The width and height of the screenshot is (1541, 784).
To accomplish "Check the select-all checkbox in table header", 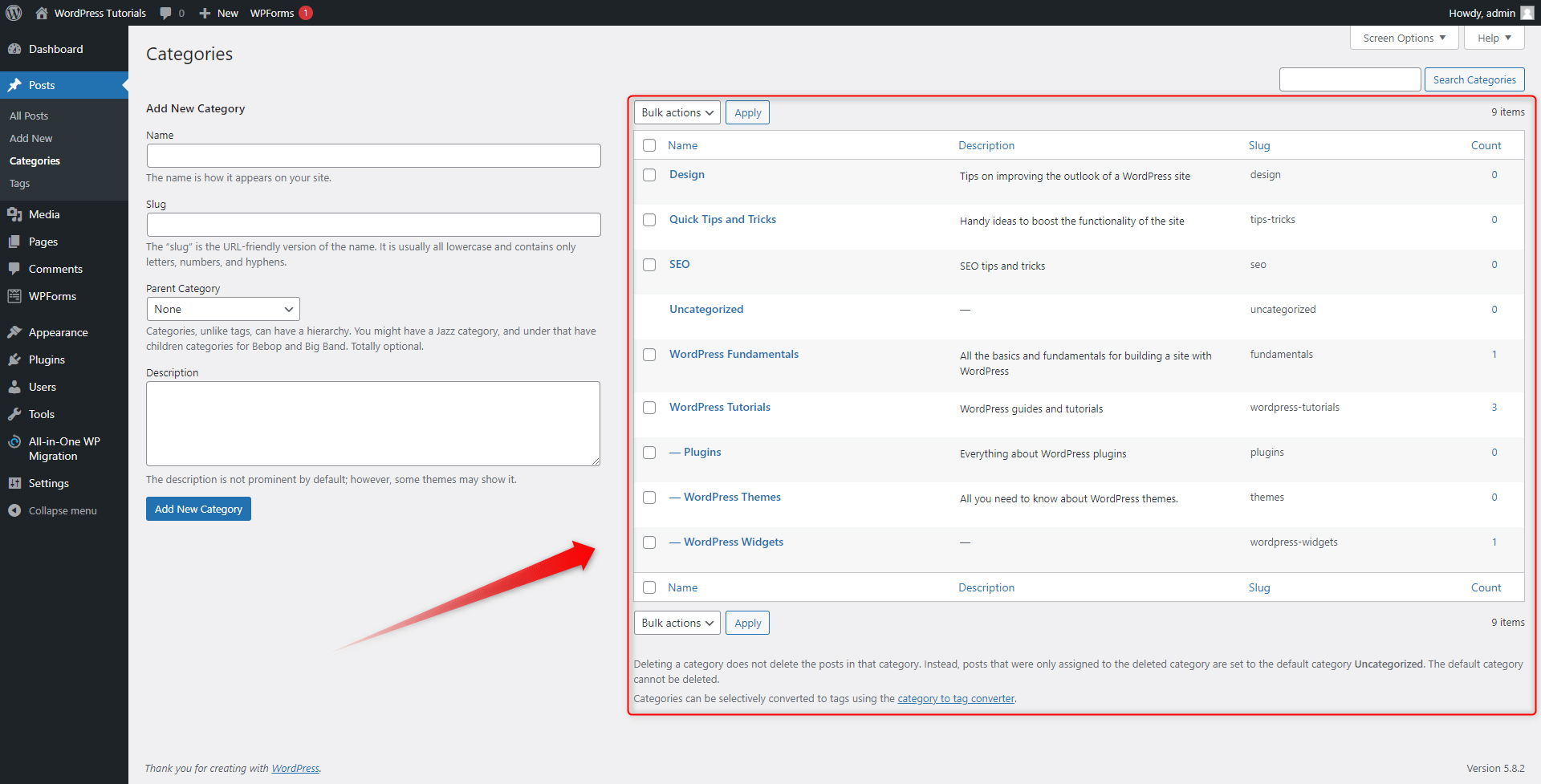I will [x=649, y=145].
